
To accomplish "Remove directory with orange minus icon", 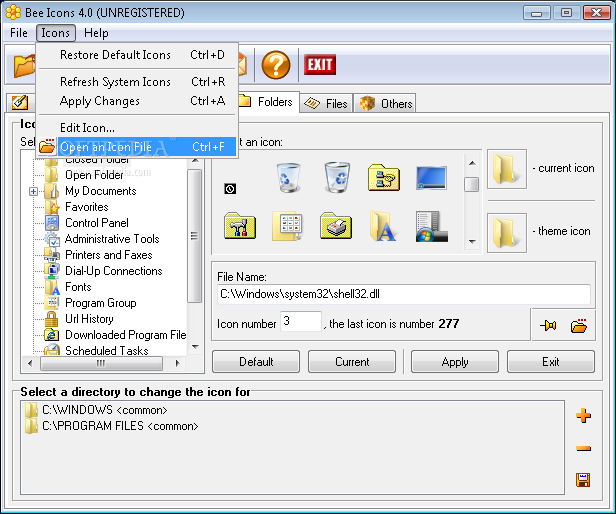I will pyautogui.click(x=583, y=448).
